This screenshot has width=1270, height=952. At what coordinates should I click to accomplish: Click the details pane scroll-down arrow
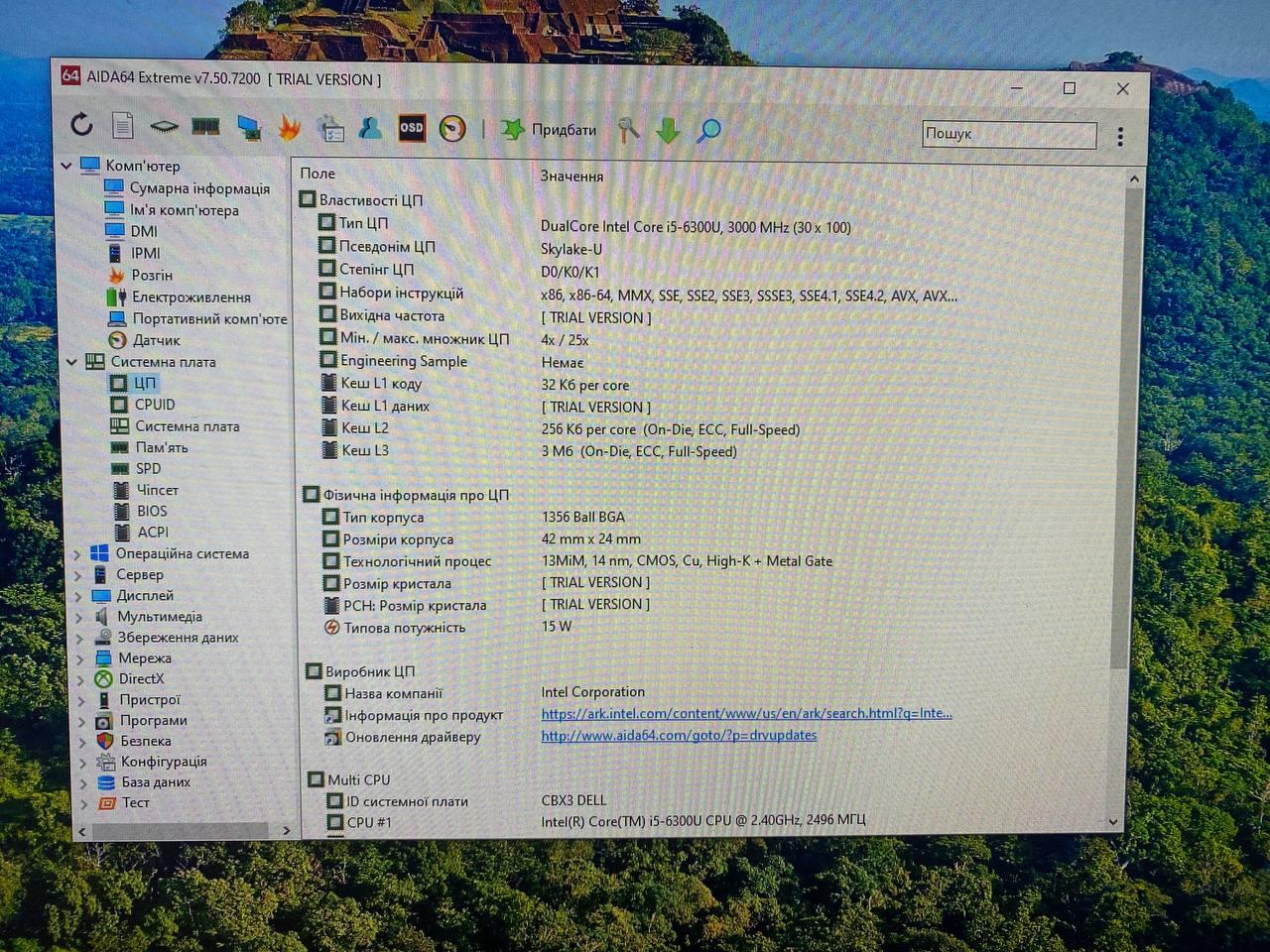(1113, 821)
